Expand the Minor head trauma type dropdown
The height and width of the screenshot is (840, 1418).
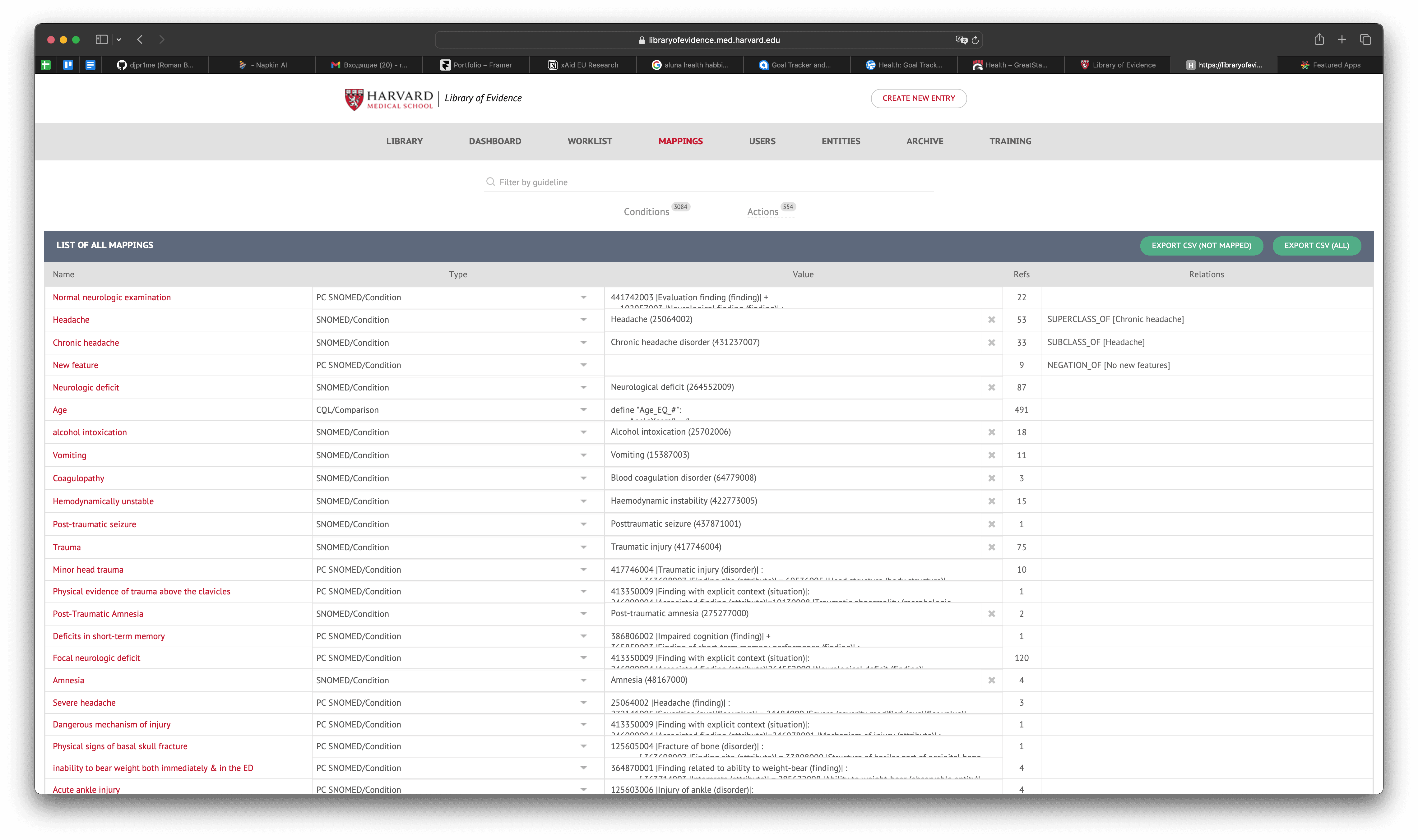pos(583,570)
